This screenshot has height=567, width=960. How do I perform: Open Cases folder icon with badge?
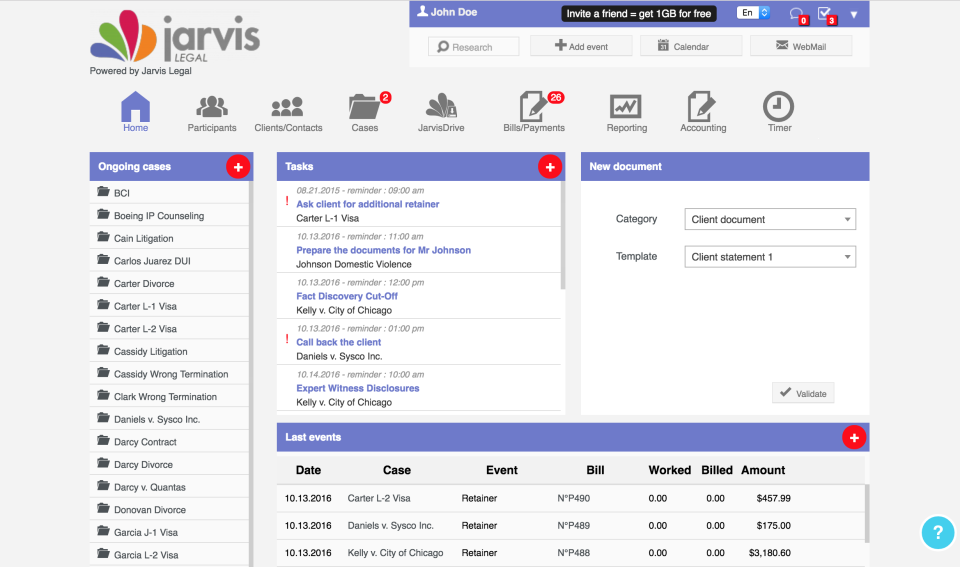[365, 107]
